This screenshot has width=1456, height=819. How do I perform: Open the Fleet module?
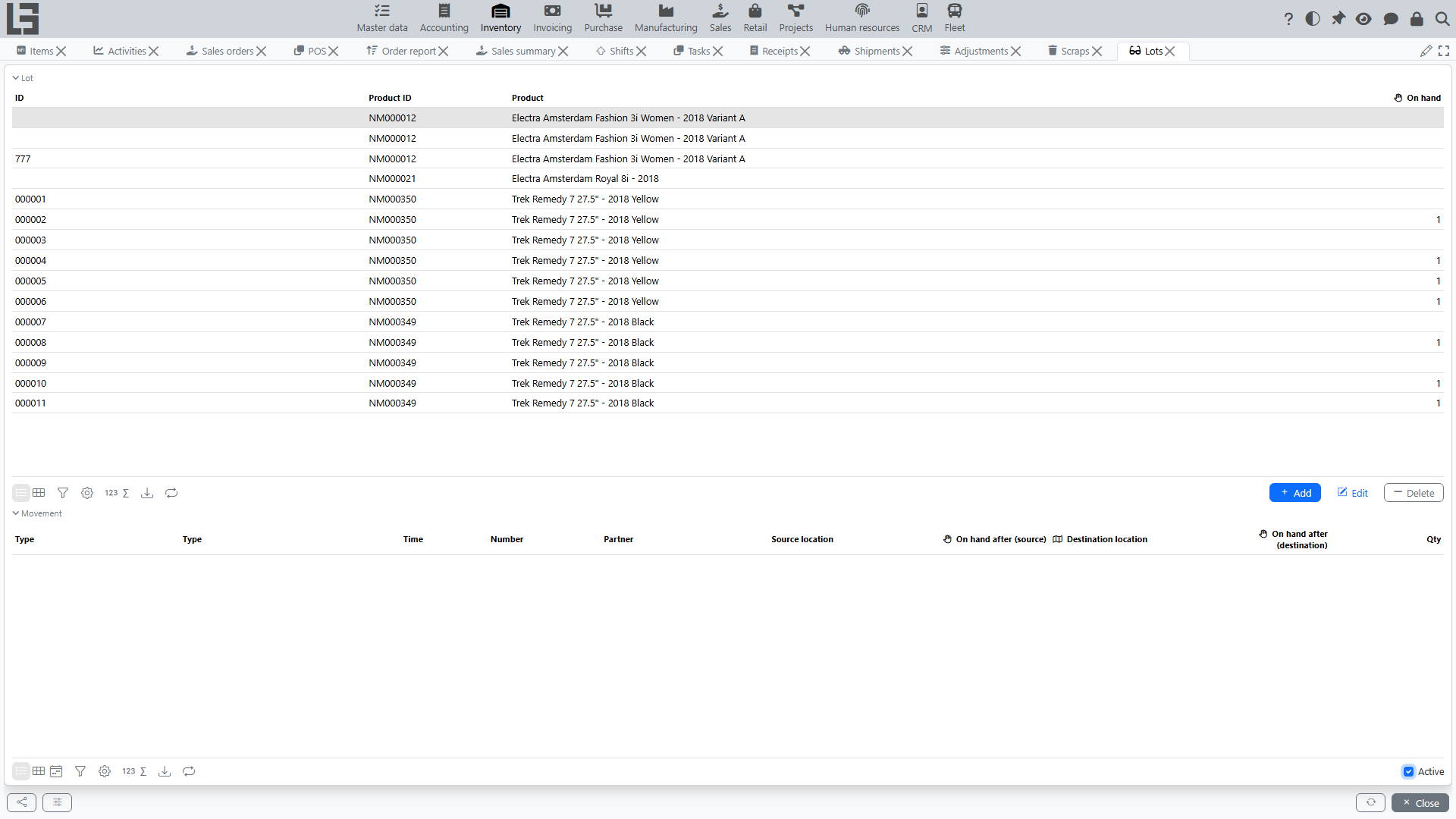[x=955, y=18]
